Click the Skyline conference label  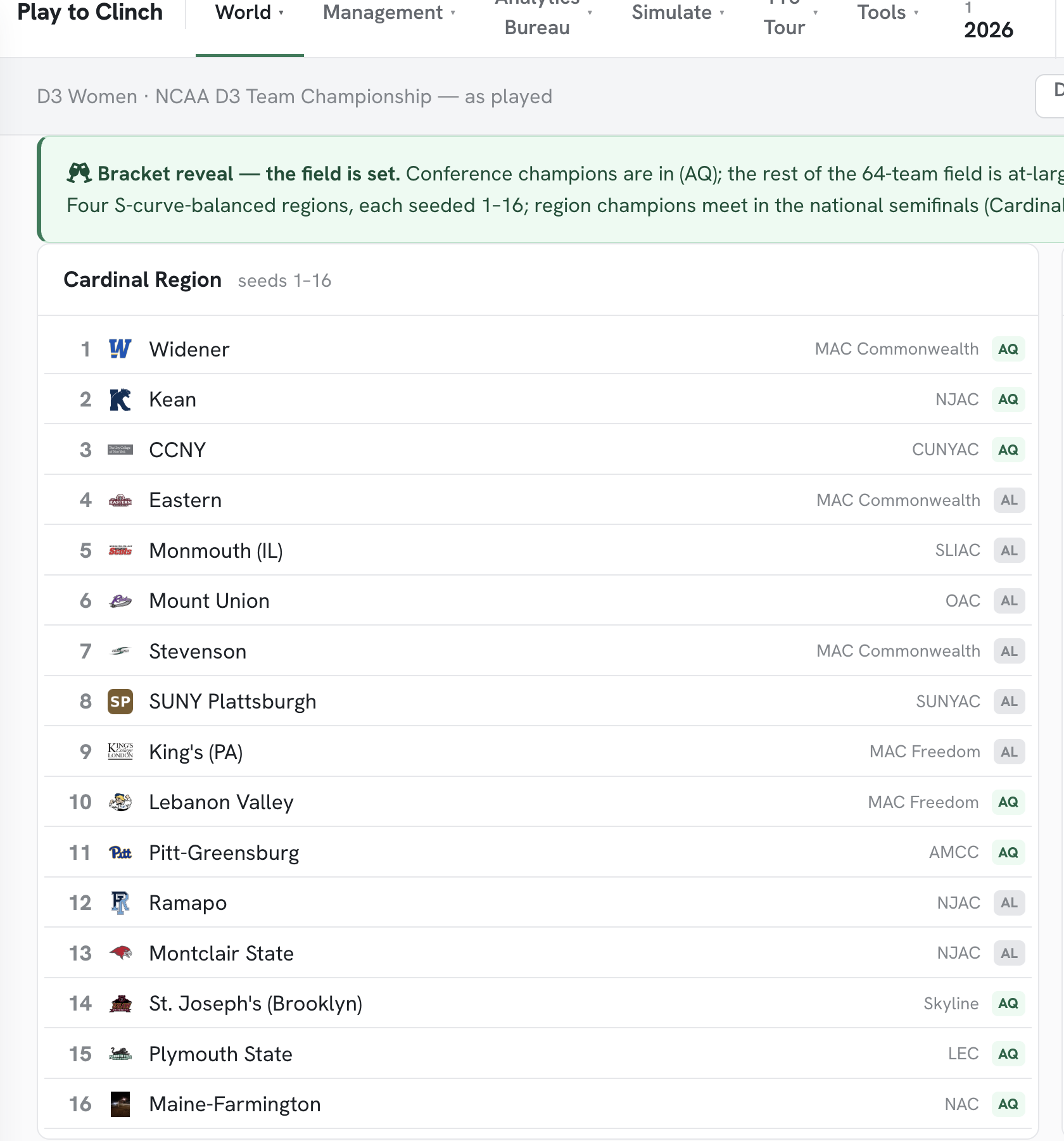(x=951, y=1004)
